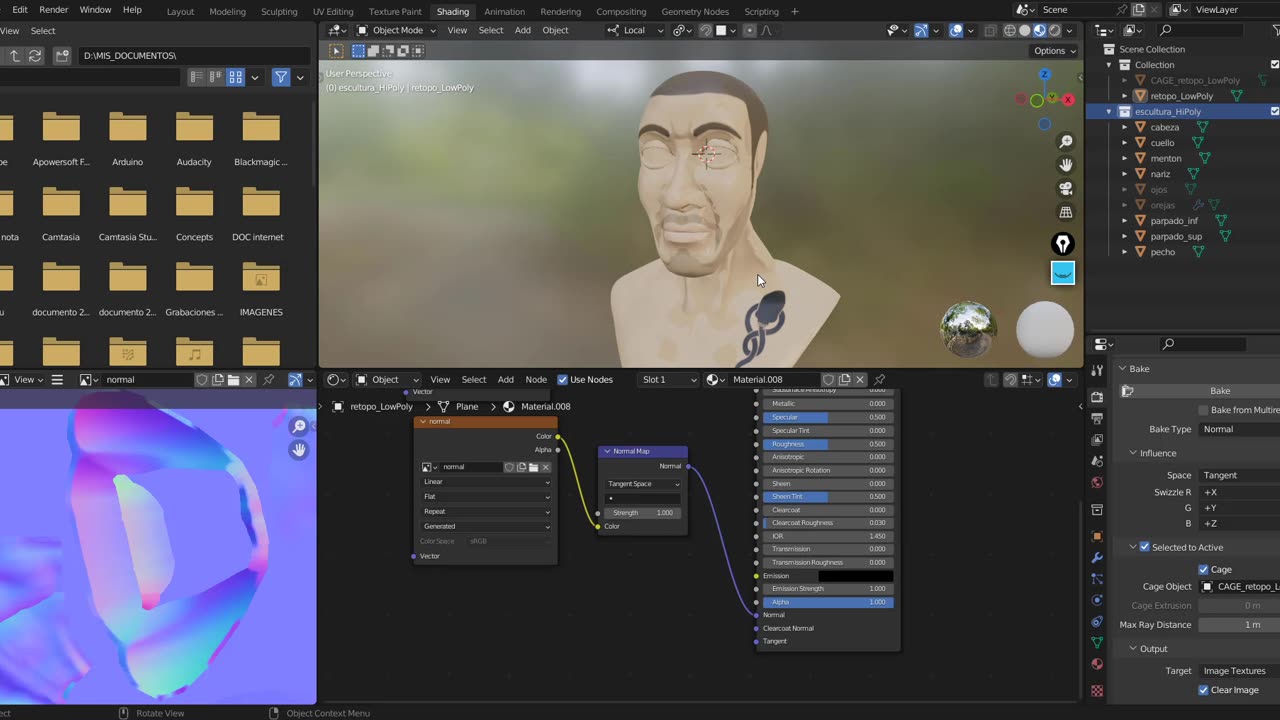
Task: Pin the image in the image editor
Action: 268,380
